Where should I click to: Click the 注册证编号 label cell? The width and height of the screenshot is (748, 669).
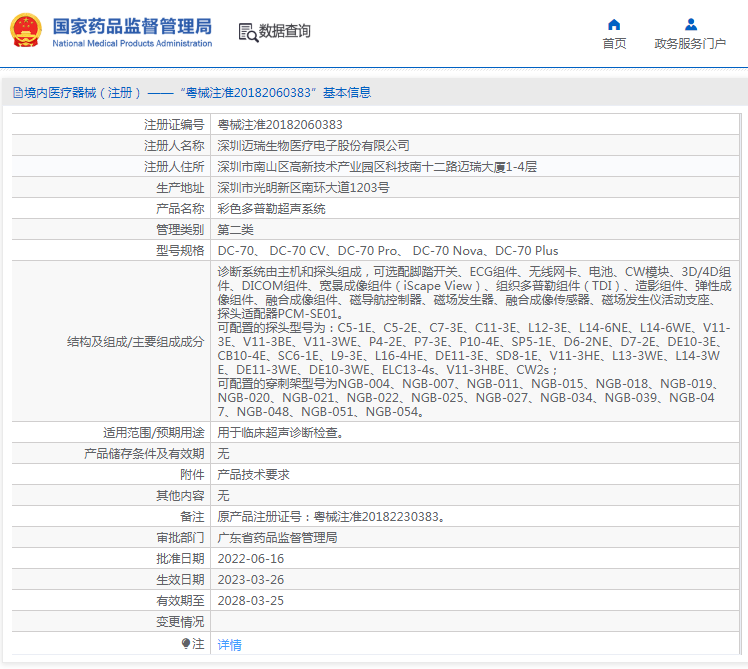pyautogui.click(x=111, y=125)
